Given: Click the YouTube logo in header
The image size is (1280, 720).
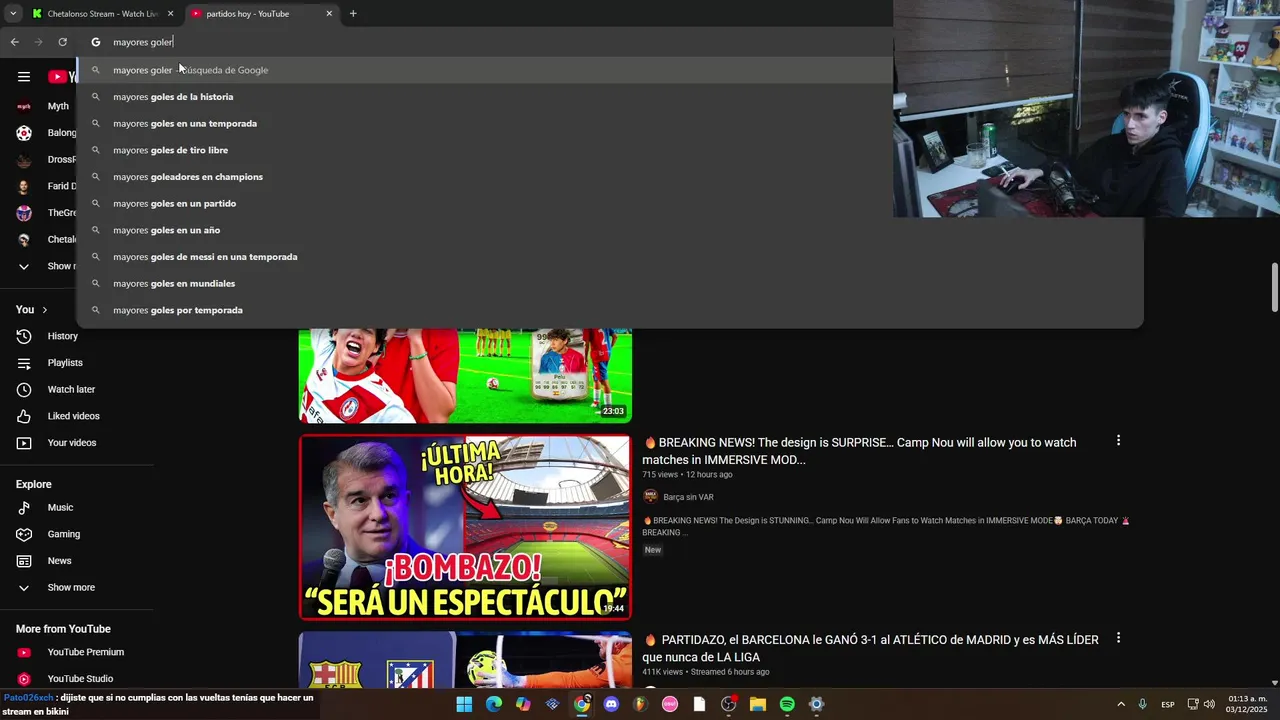Looking at the screenshot, I should pos(62,77).
